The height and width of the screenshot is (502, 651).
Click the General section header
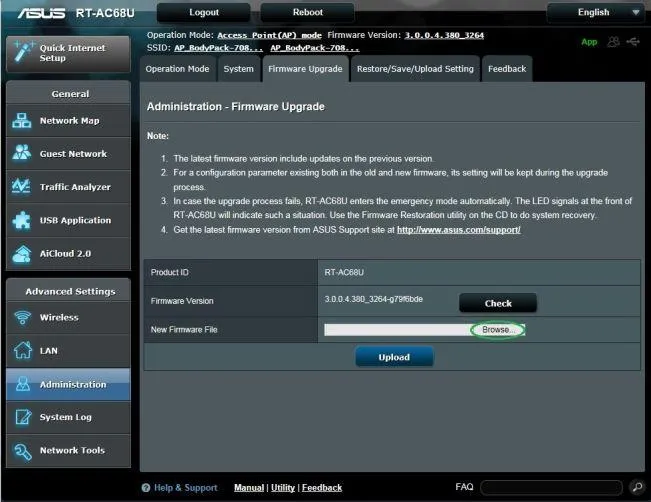[x=70, y=94]
